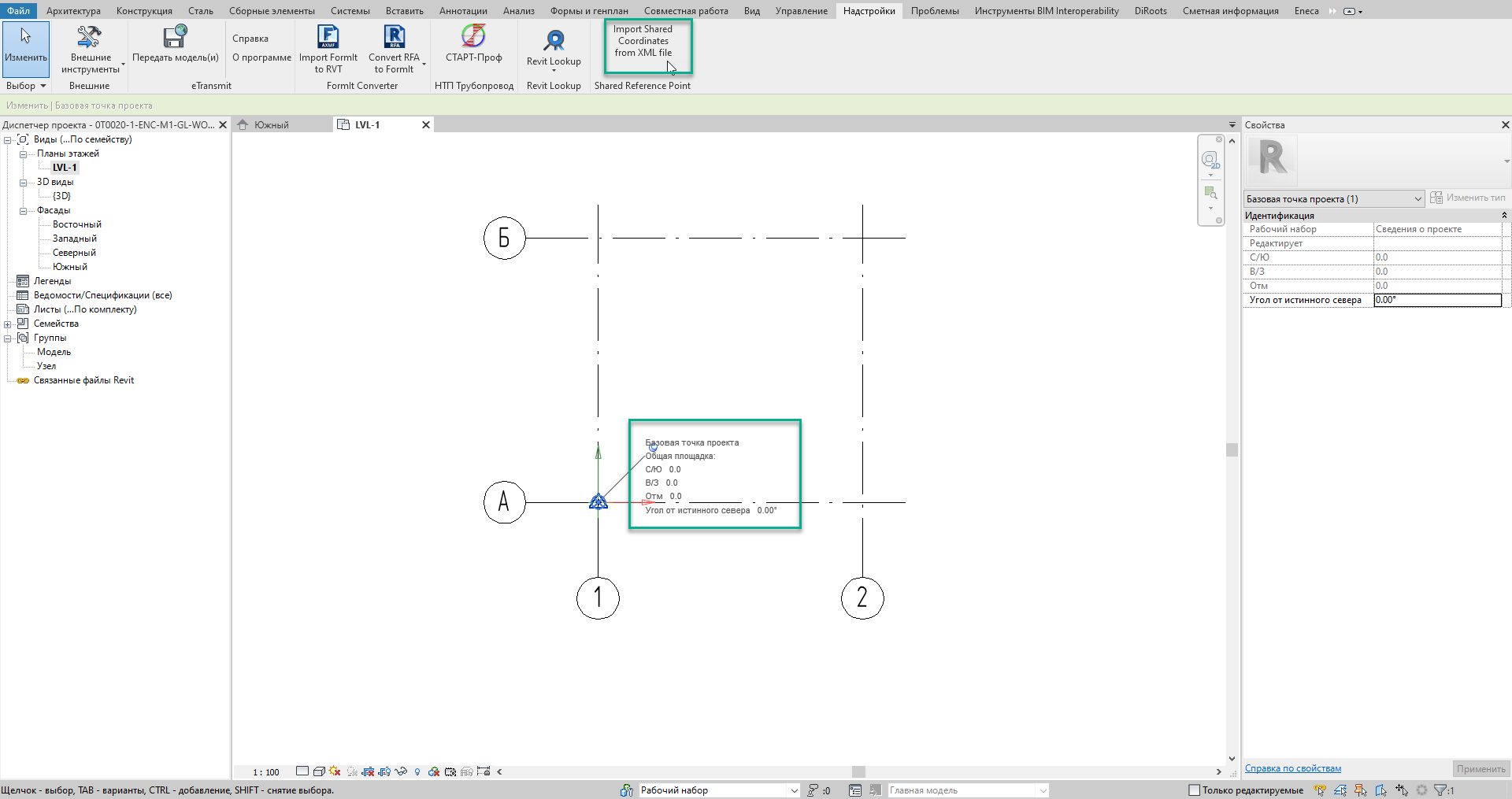Open Внешние инструменты (External Tools) icon
1512x799 pixels.
[x=89, y=37]
